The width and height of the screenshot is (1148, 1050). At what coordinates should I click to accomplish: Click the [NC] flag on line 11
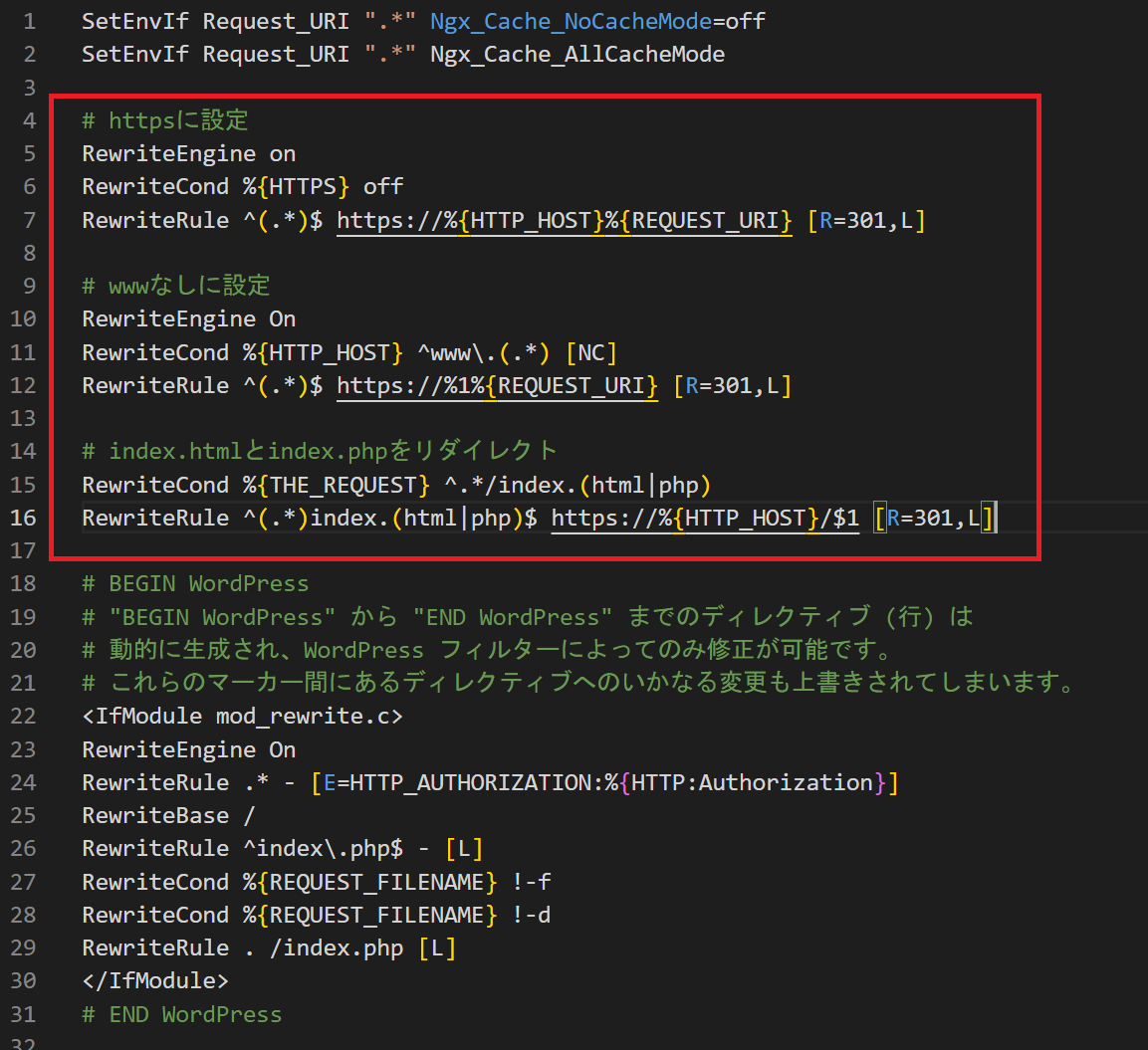point(591,352)
